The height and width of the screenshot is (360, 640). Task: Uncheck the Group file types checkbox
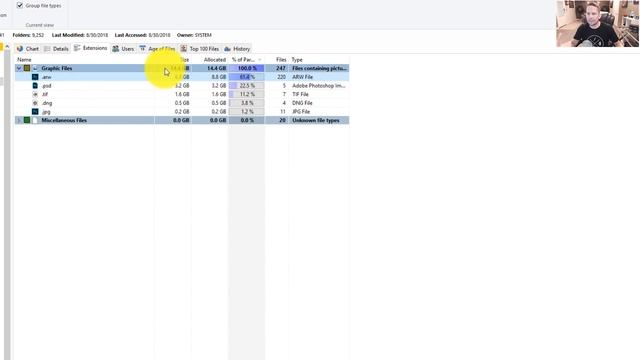pos(20,5)
